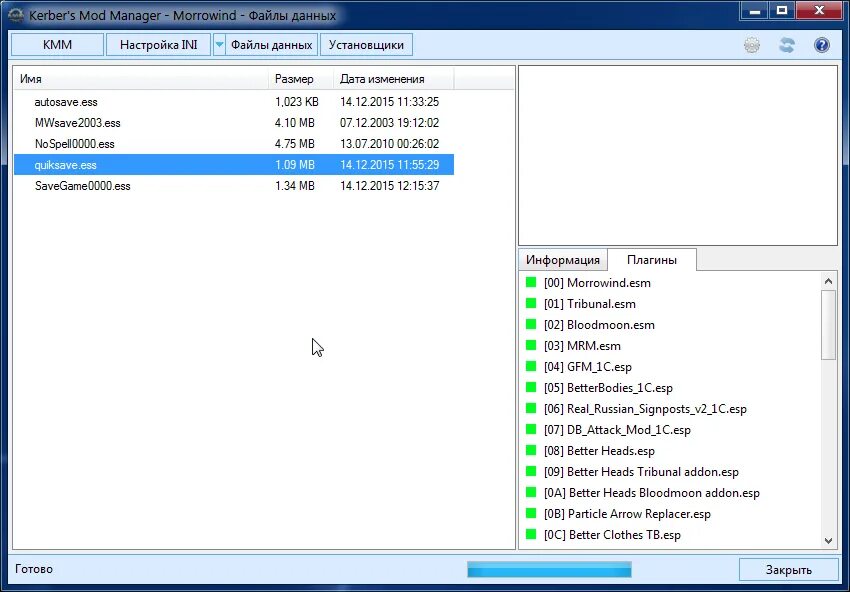Select the SaveGame0000.ess file
850x592 pixels.
(x=234, y=186)
